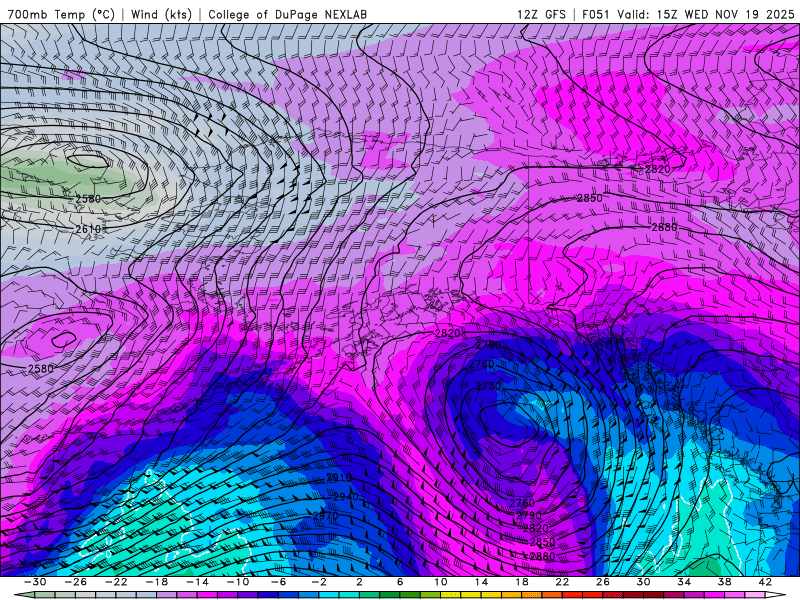Click the '12Z GFS' model run label
The image size is (800, 600).
541,14
